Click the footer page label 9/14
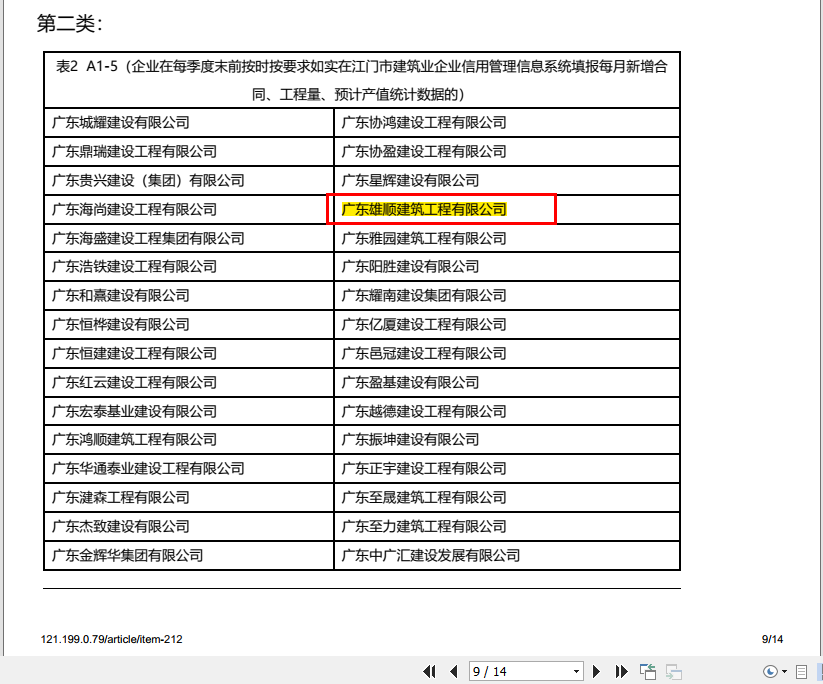 tap(772, 639)
